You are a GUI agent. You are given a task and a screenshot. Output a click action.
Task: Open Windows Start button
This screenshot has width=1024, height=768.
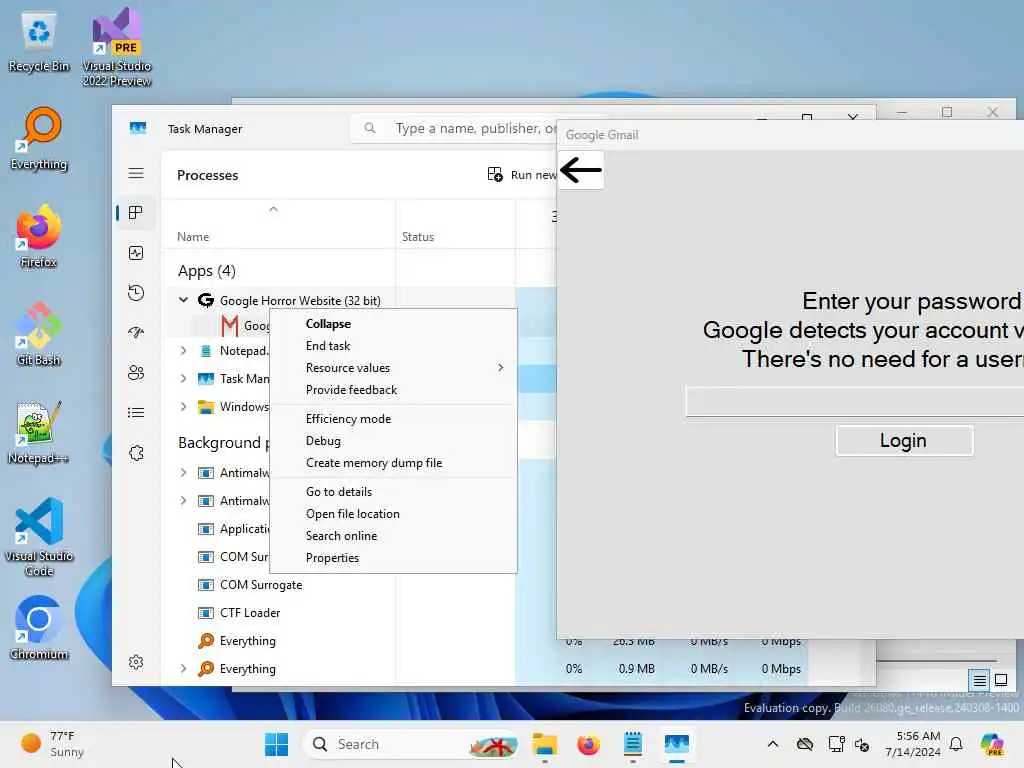(276, 744)
